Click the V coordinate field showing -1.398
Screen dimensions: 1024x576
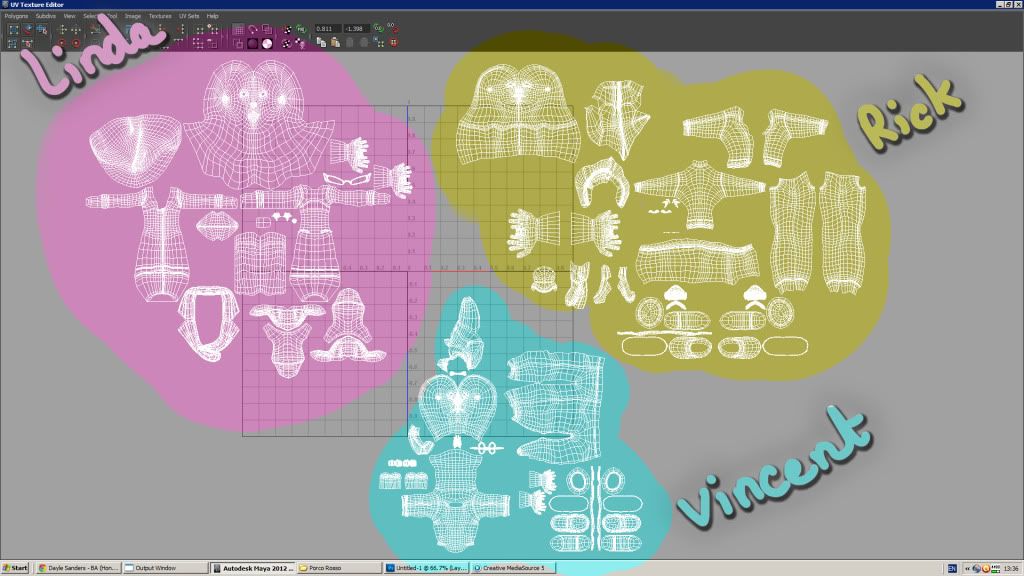pos(357,29)
